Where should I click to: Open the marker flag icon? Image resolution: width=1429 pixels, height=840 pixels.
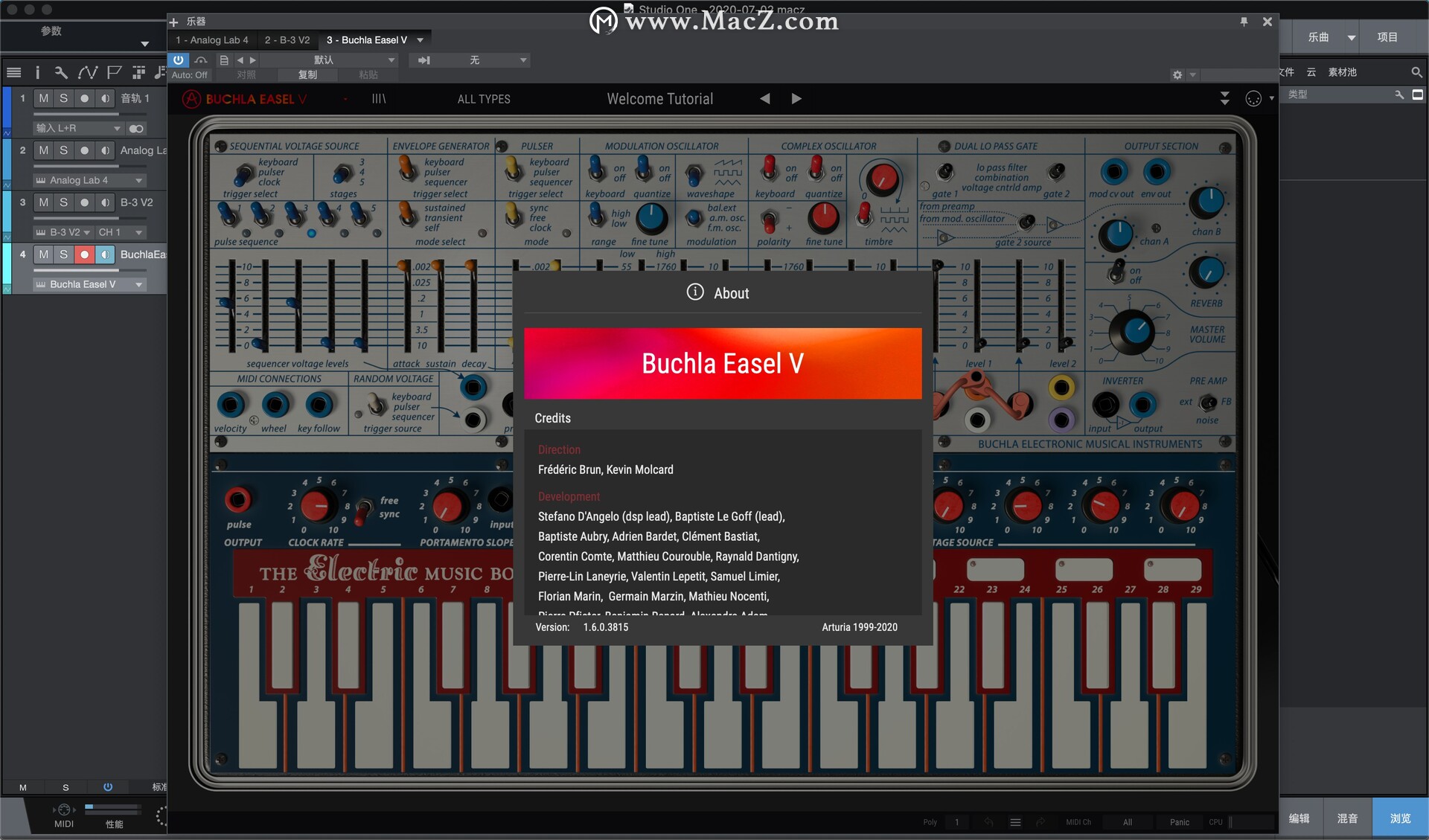tap(114, 72)
